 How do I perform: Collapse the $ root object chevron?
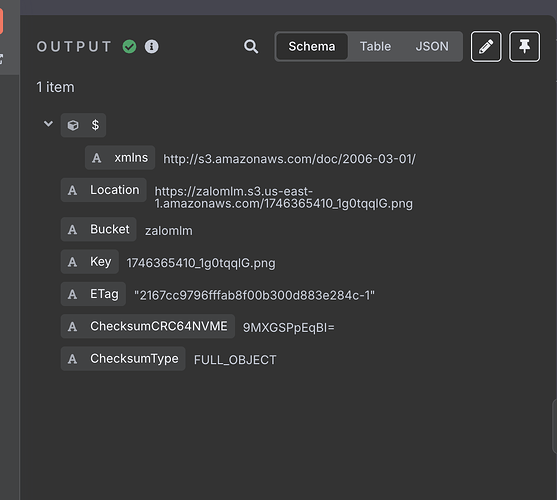48,124
